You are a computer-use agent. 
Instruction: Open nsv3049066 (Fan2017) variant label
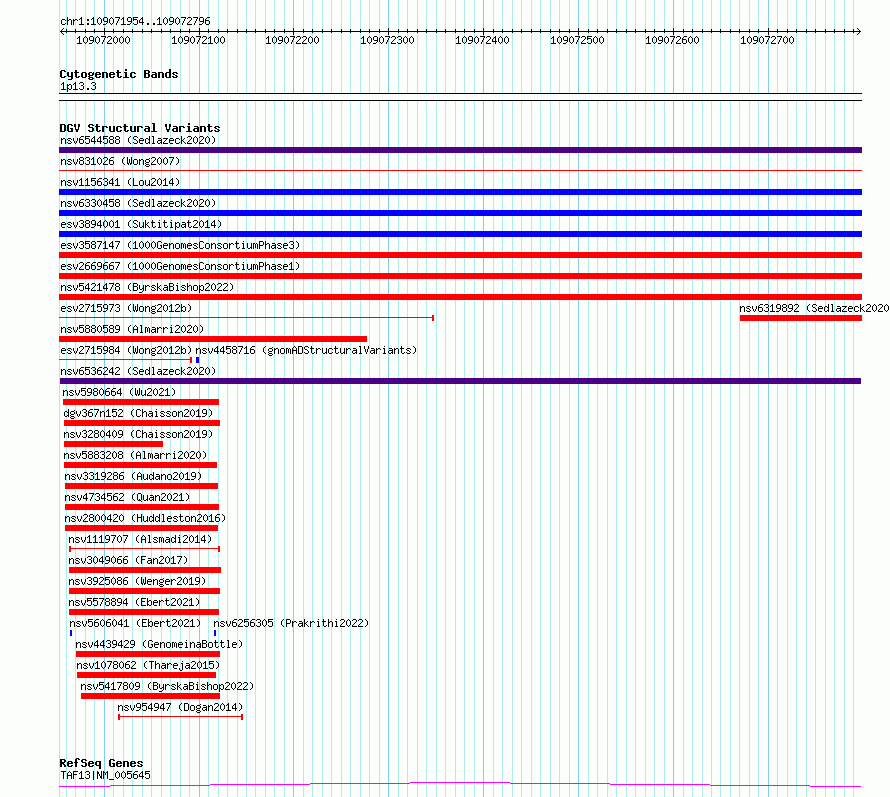[128, 560]
